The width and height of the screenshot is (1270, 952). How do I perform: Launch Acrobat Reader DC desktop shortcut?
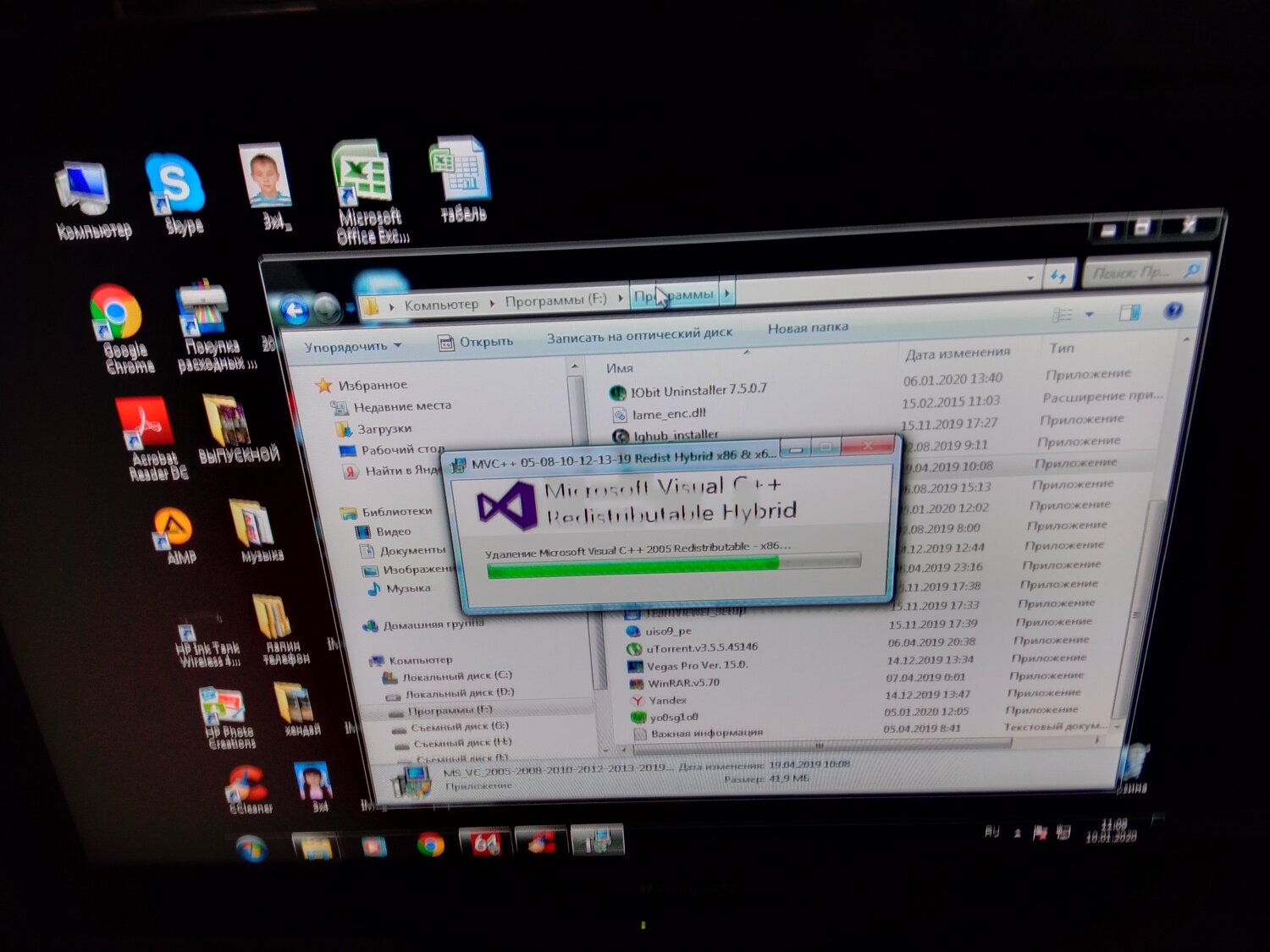tap(151, 439)
